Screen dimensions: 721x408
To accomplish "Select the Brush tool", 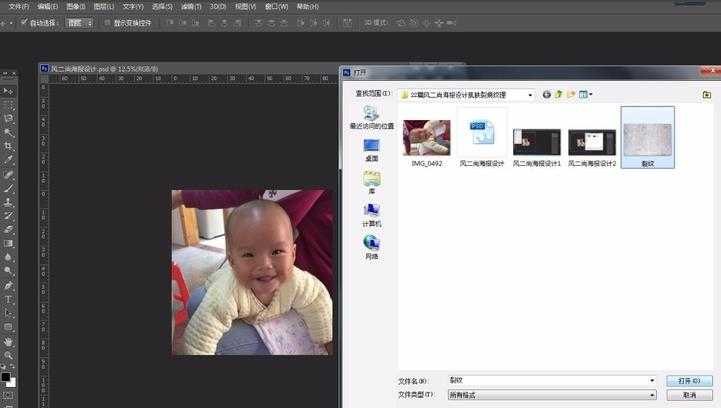I will coord(8,188).
